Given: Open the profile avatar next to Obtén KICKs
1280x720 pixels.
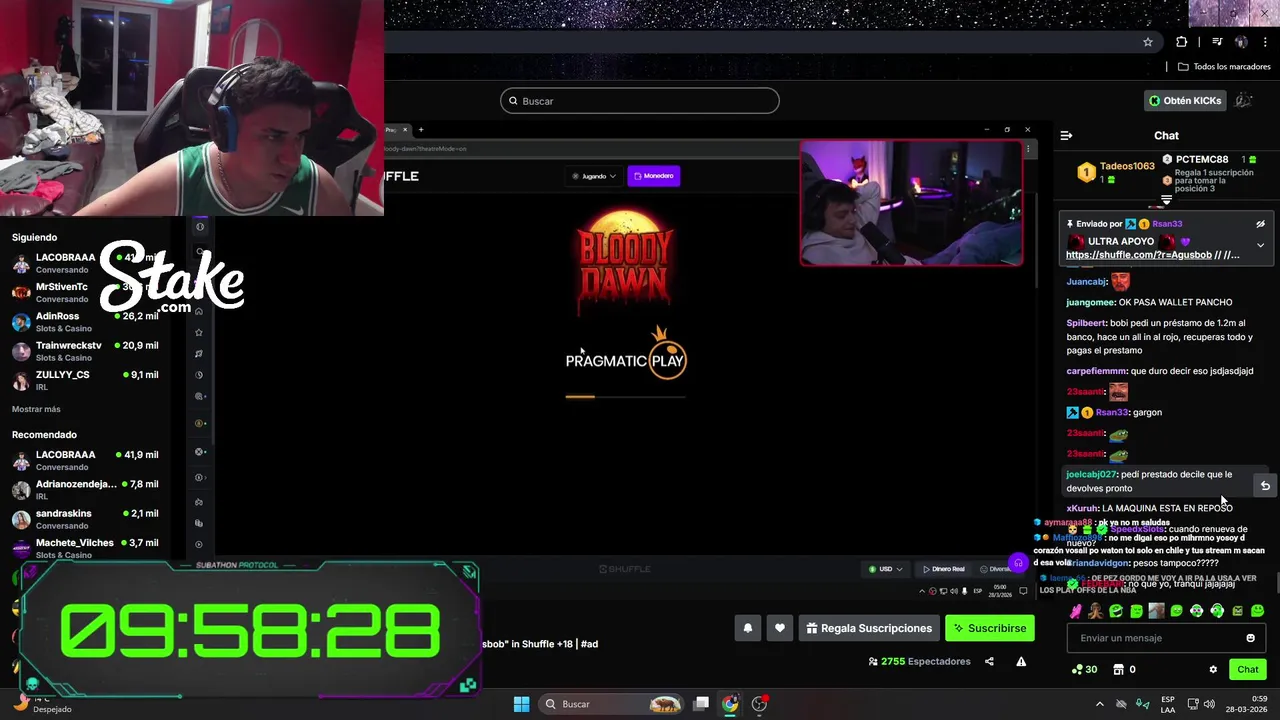Looking at the screenshot, I should tap(1243, 101).
